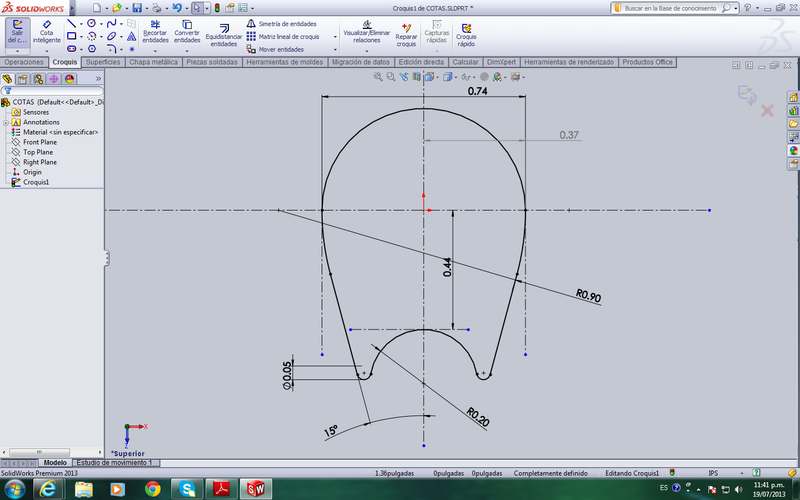This screenshot has width=800, height=500.
Task: Click Reparar croquis icon
Action: 406,32
